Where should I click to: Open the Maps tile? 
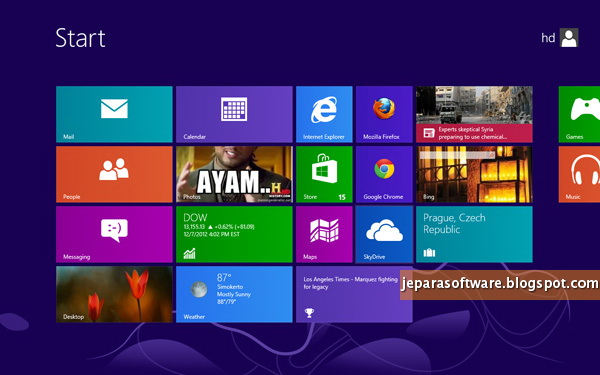tap(324, 234)
